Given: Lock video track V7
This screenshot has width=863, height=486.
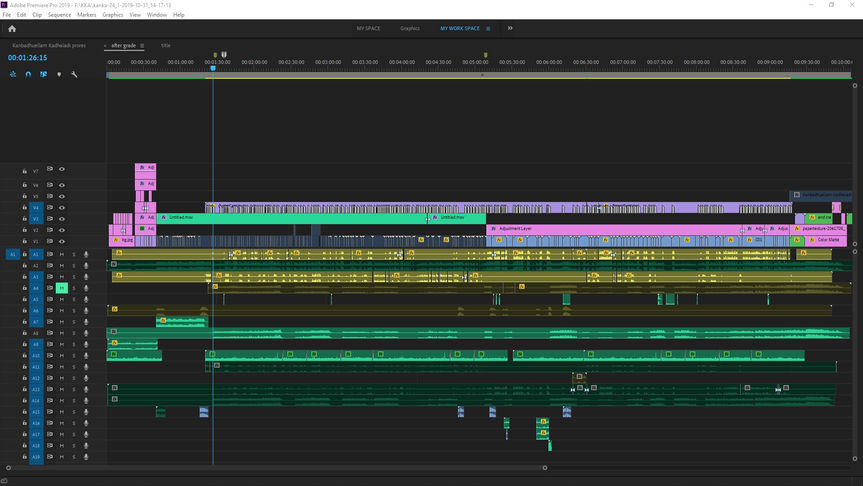Looking at the screenshot, I should pyautogui.click(x=25, y=171).
